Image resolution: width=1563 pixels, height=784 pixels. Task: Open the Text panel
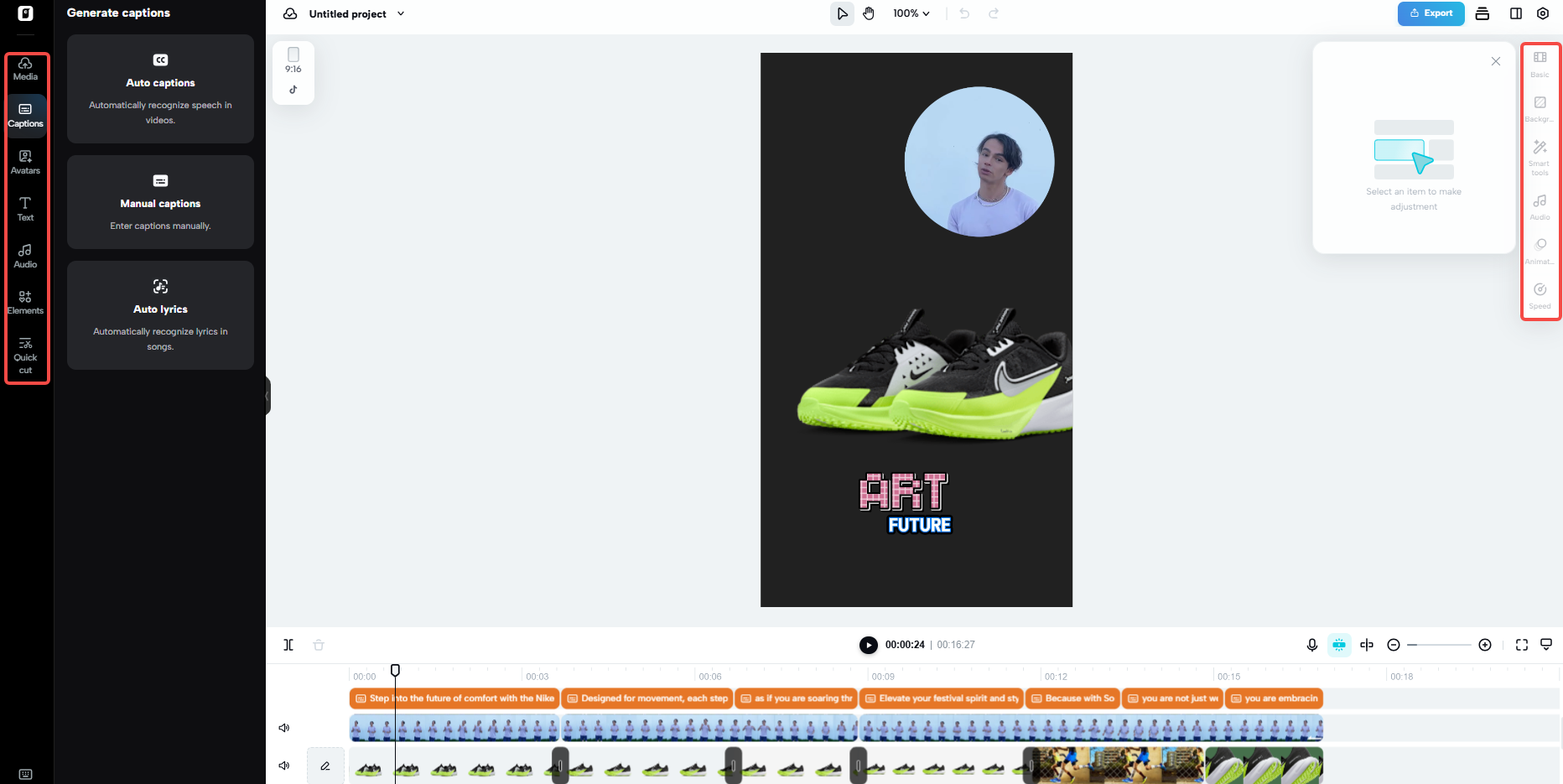point(25,209)
